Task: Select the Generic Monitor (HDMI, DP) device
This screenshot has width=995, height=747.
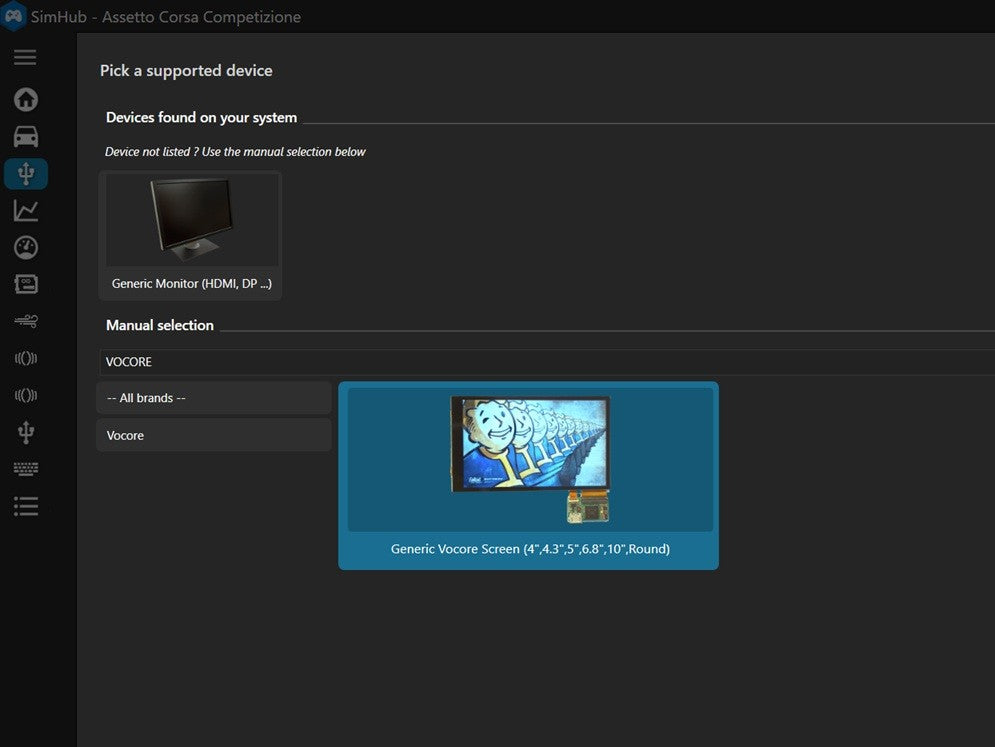Action: [x=190, y=235]
